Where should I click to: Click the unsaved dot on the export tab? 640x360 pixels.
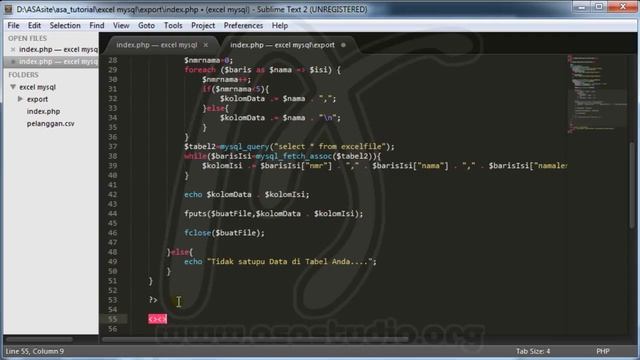[343, 45]
